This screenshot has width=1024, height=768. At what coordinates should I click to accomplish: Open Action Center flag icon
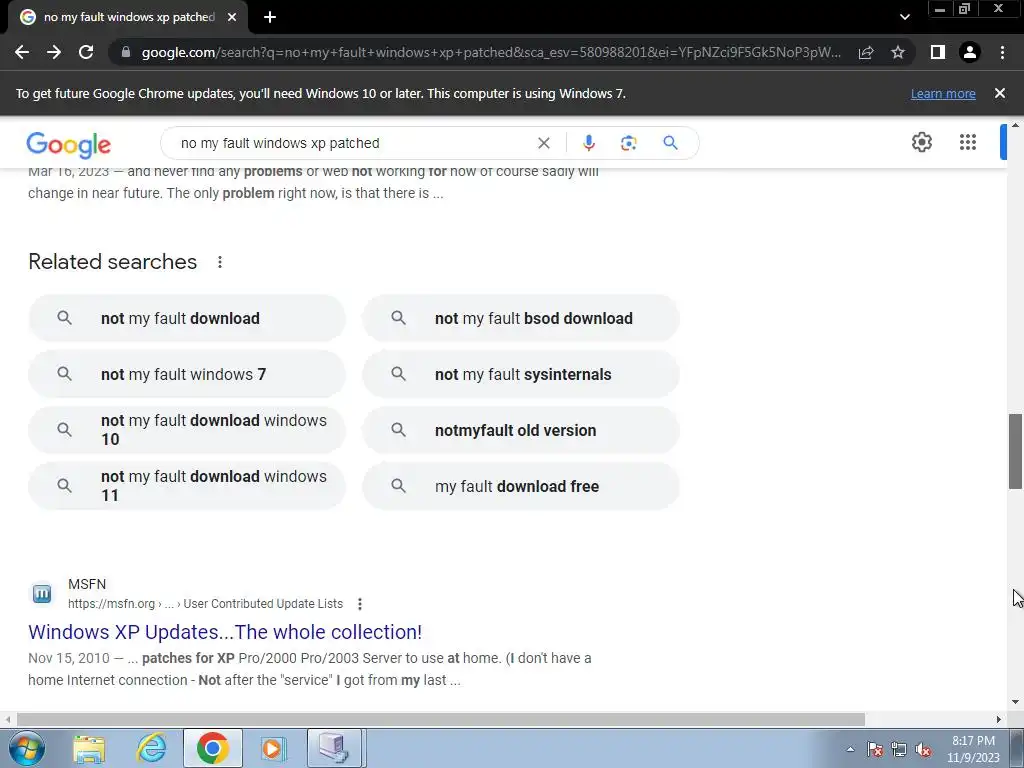coord(874,749)
